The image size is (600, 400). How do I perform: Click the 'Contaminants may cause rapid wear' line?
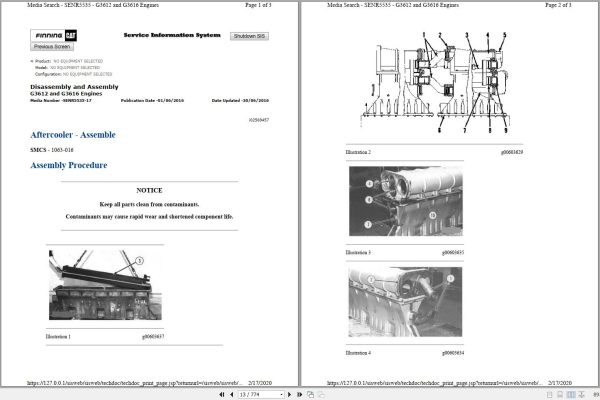tap(149, 217)
